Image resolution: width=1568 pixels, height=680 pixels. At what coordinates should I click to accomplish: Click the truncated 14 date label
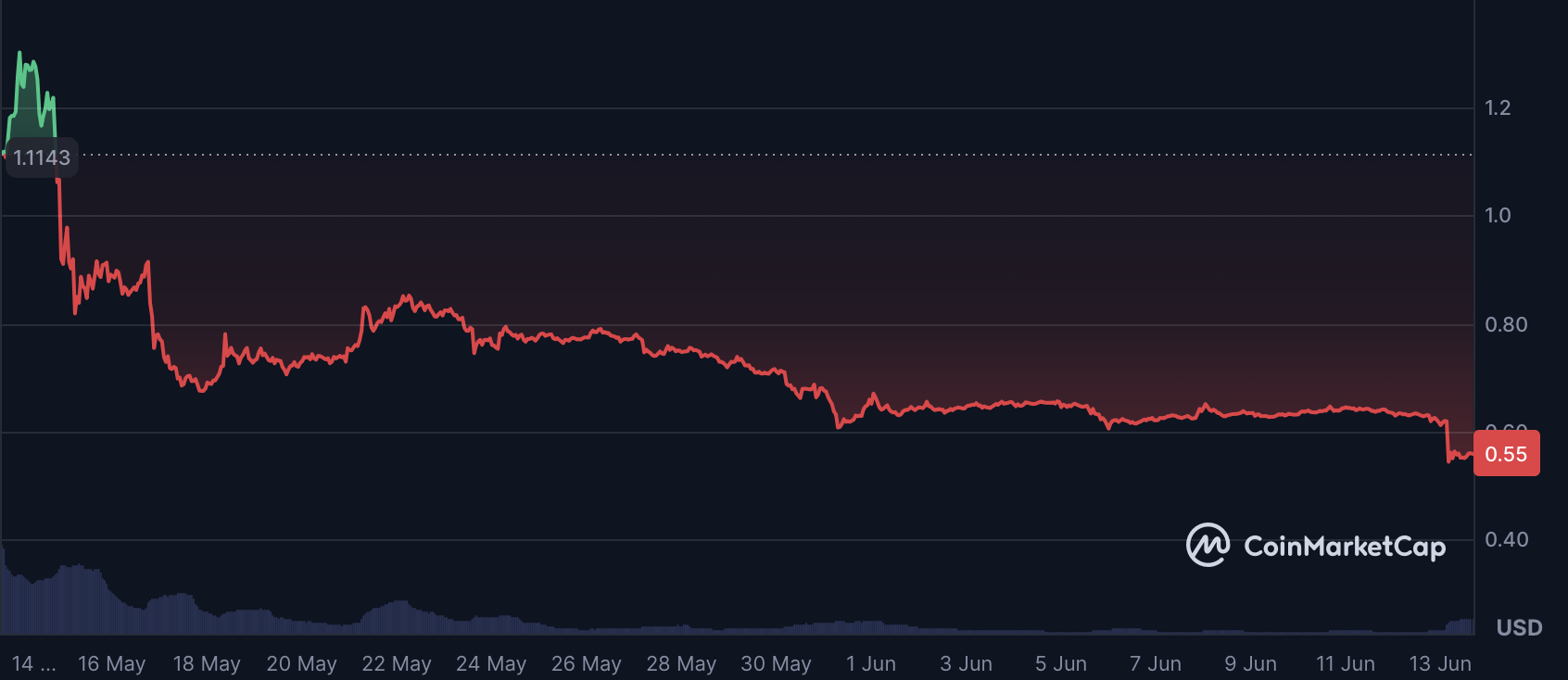coord(33,664)
